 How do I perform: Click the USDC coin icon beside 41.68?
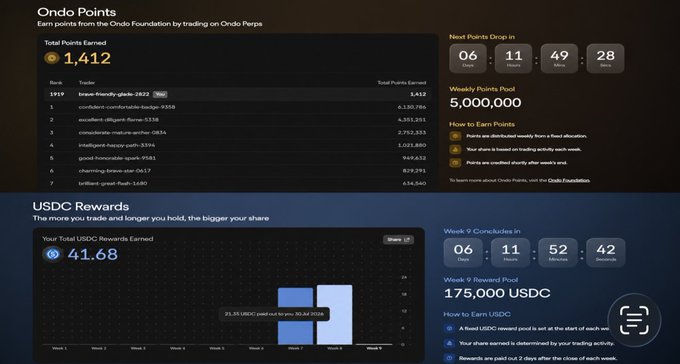(52, 254)
